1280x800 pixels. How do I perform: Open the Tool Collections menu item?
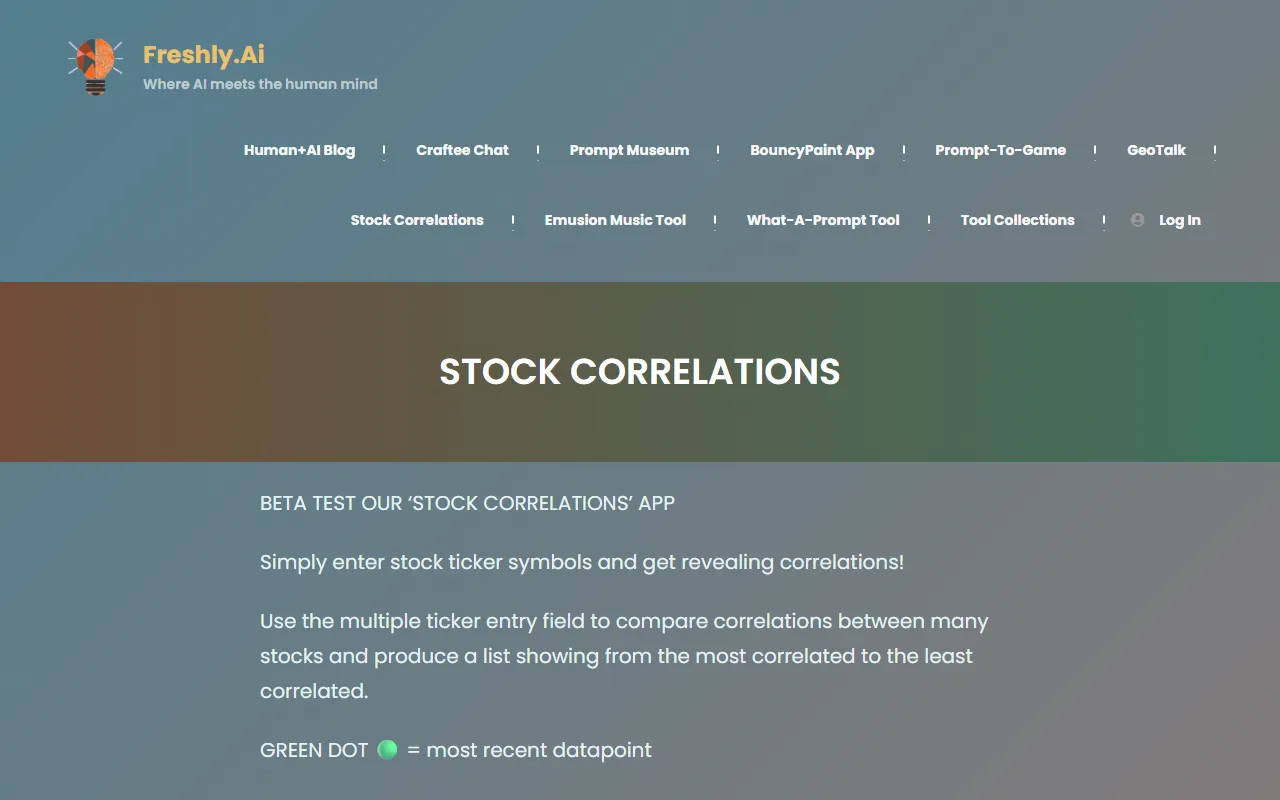(x=1017, y=220)
